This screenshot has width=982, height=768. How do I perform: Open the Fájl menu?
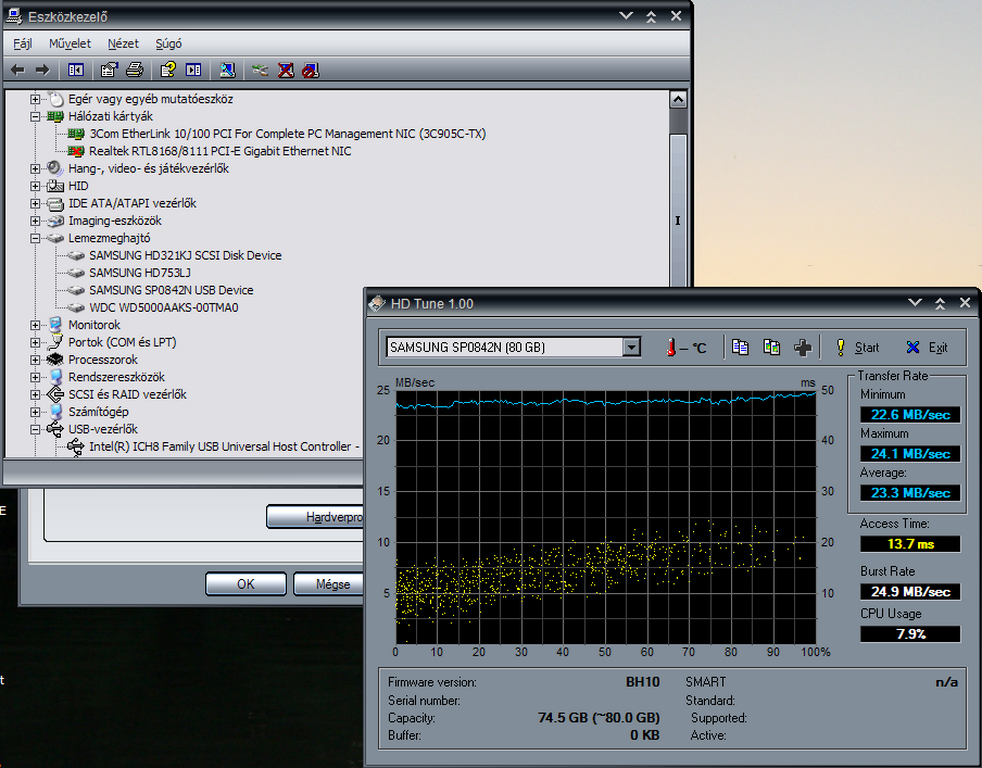(x=23, y=44)
